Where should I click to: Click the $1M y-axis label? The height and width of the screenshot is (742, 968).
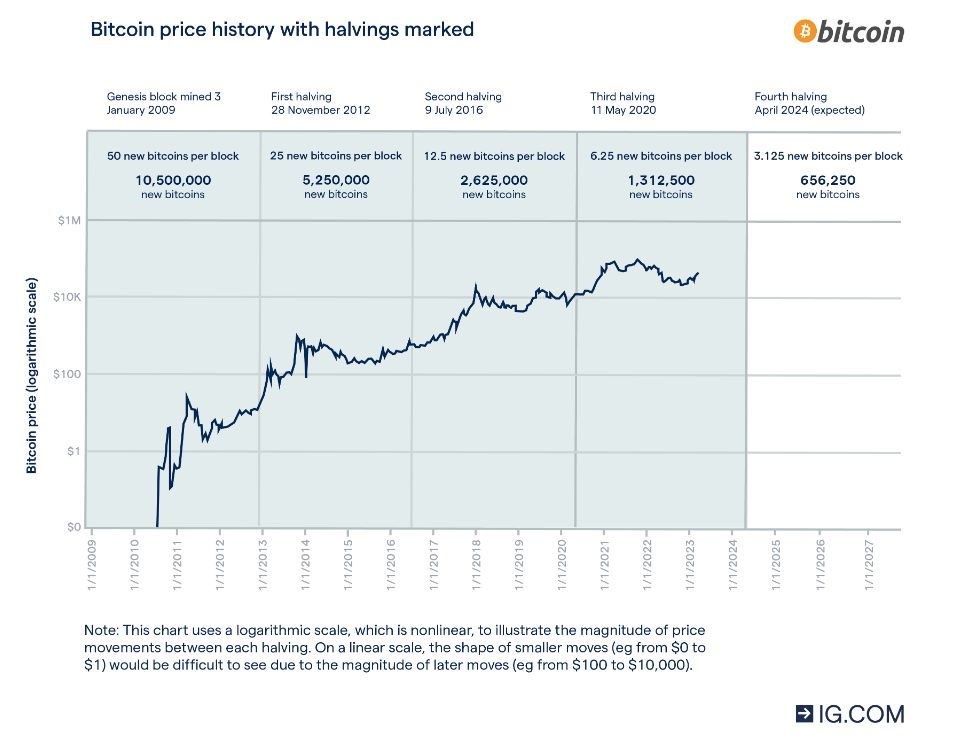[x=65, y=220]
